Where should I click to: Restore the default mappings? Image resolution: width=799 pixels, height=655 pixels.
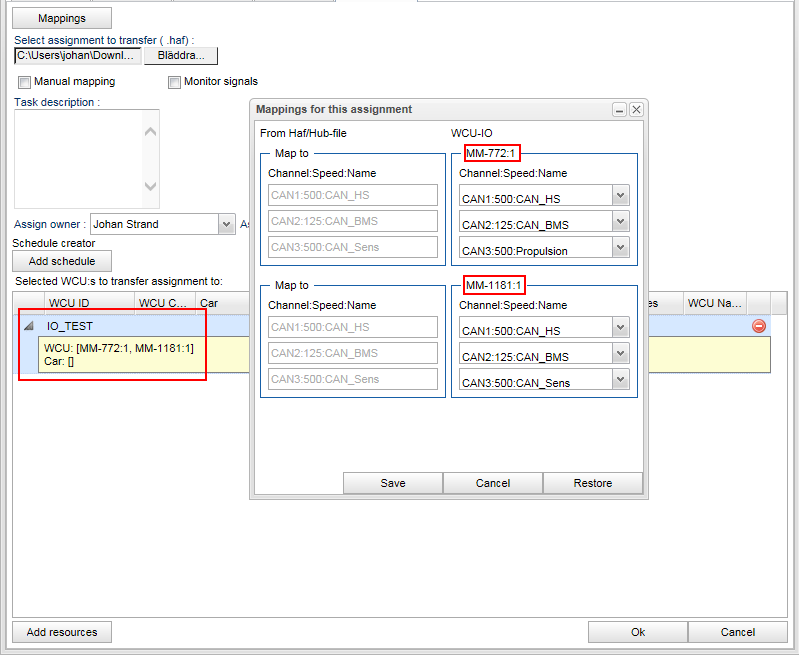tap(592, 483)
